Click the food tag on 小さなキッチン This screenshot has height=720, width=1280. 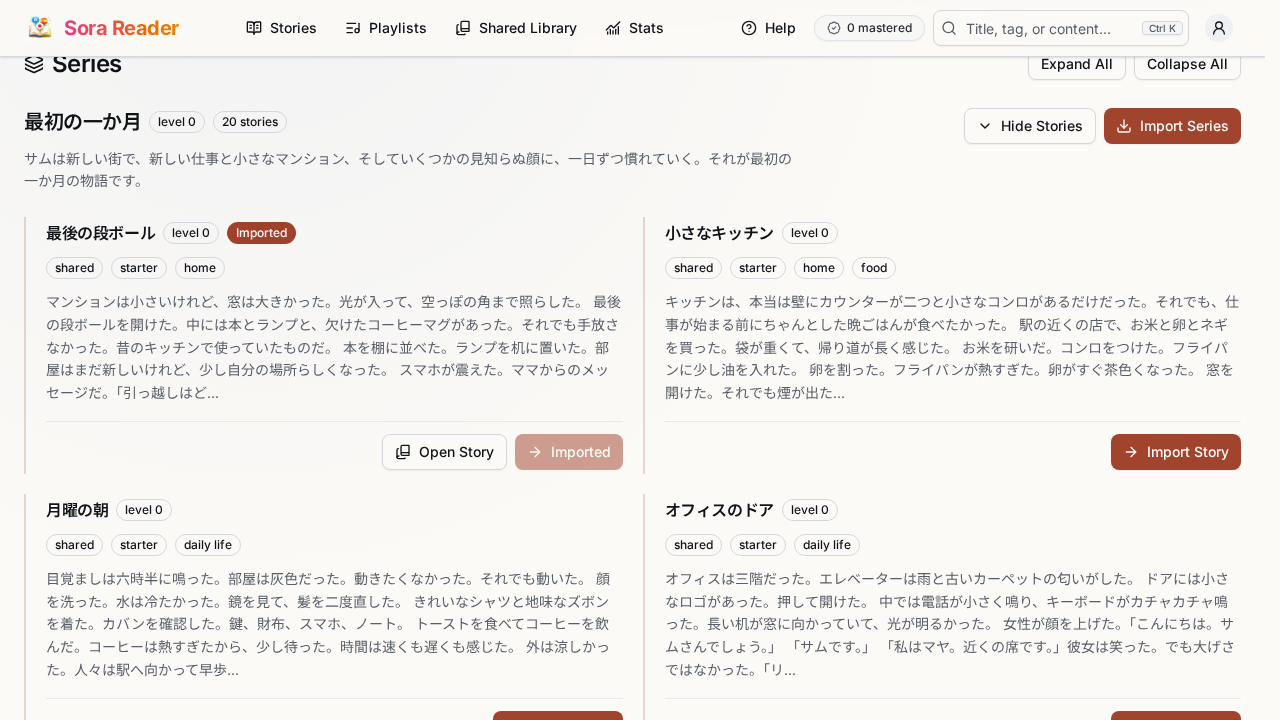click(x=874, y=268)
